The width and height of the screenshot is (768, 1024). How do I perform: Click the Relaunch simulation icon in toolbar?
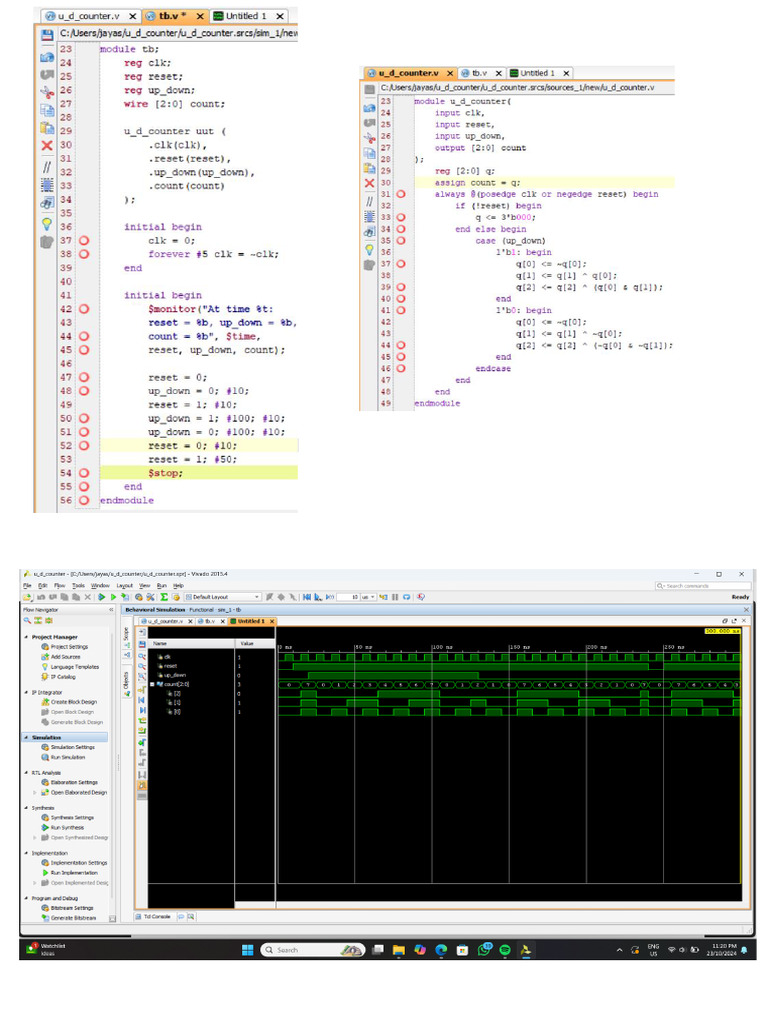(x=406, y=597)
